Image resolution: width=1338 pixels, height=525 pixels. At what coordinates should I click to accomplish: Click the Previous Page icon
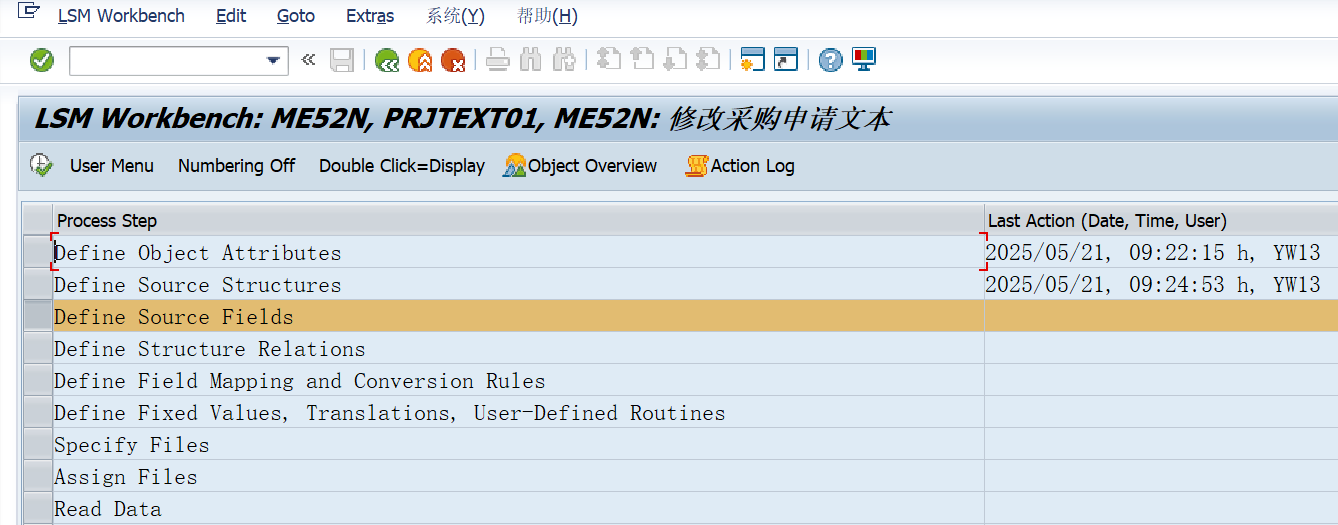642,60
